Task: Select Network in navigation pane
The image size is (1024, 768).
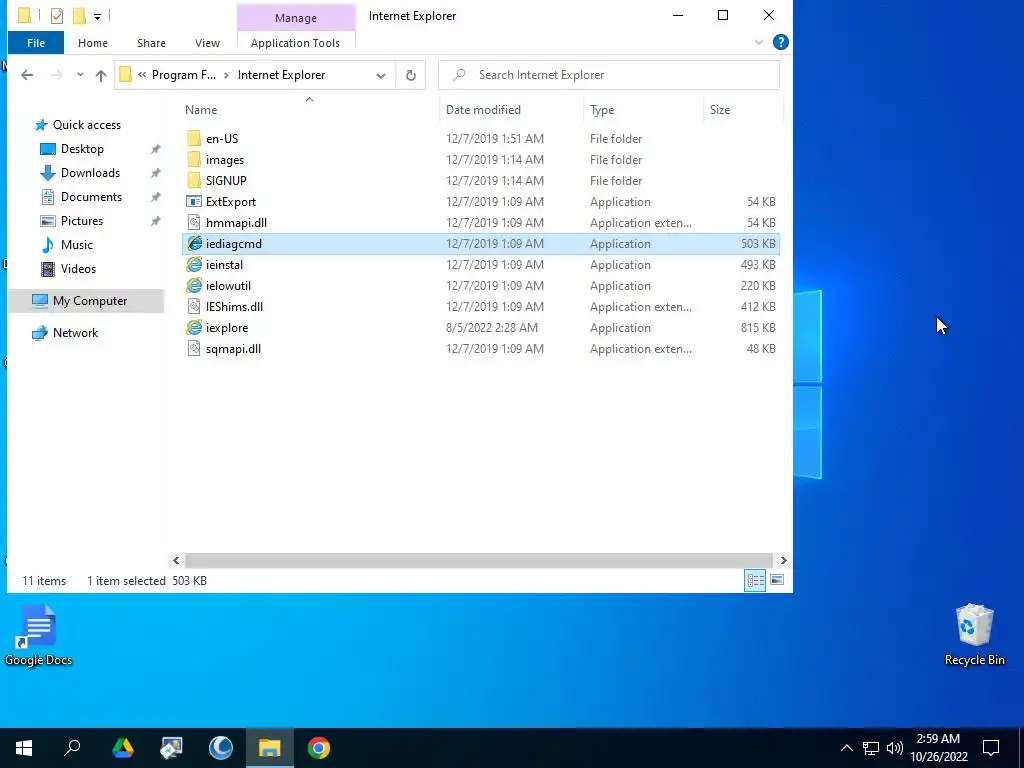Action: point(75,333)
